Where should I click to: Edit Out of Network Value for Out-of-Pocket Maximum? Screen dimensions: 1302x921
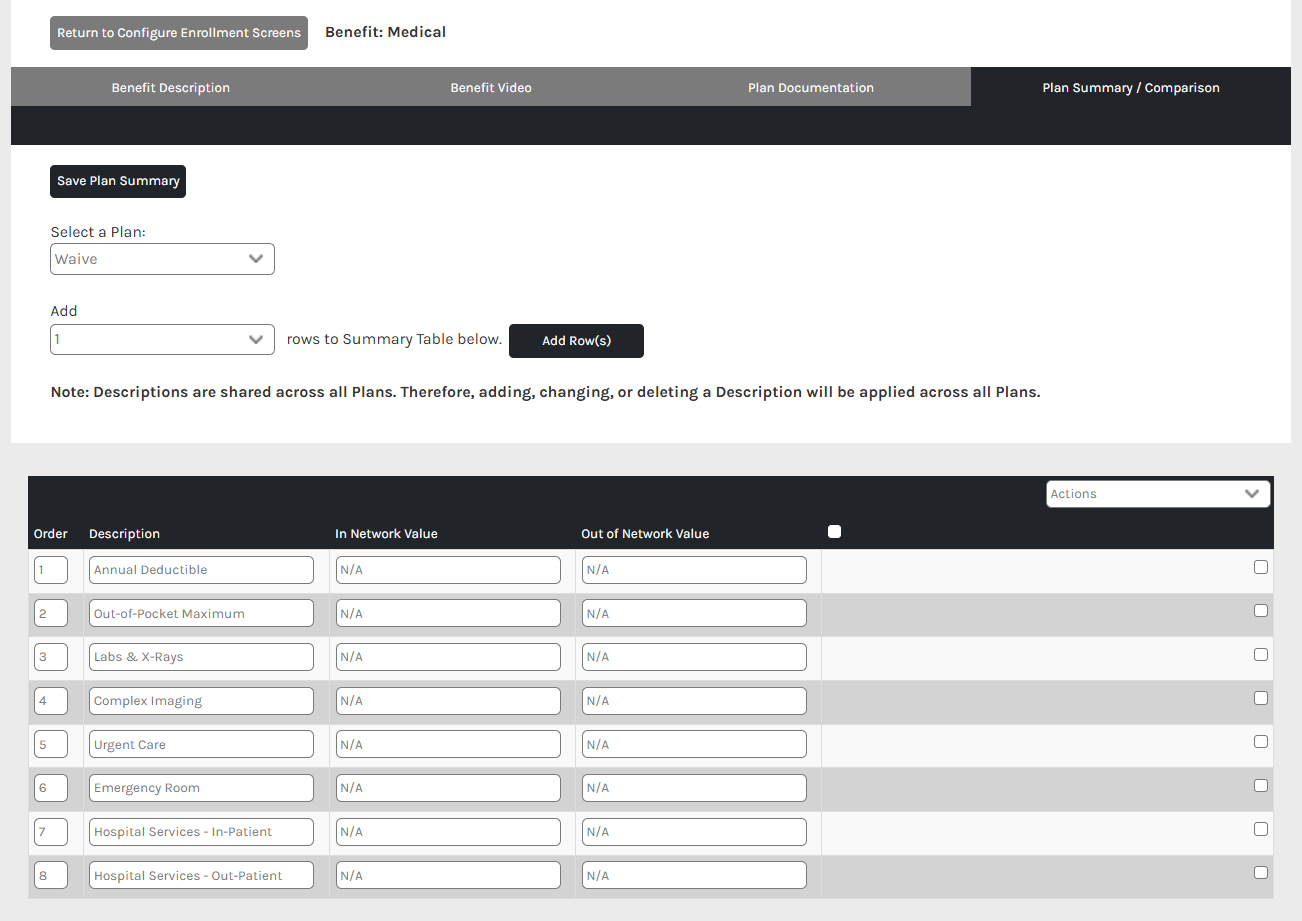694,613
